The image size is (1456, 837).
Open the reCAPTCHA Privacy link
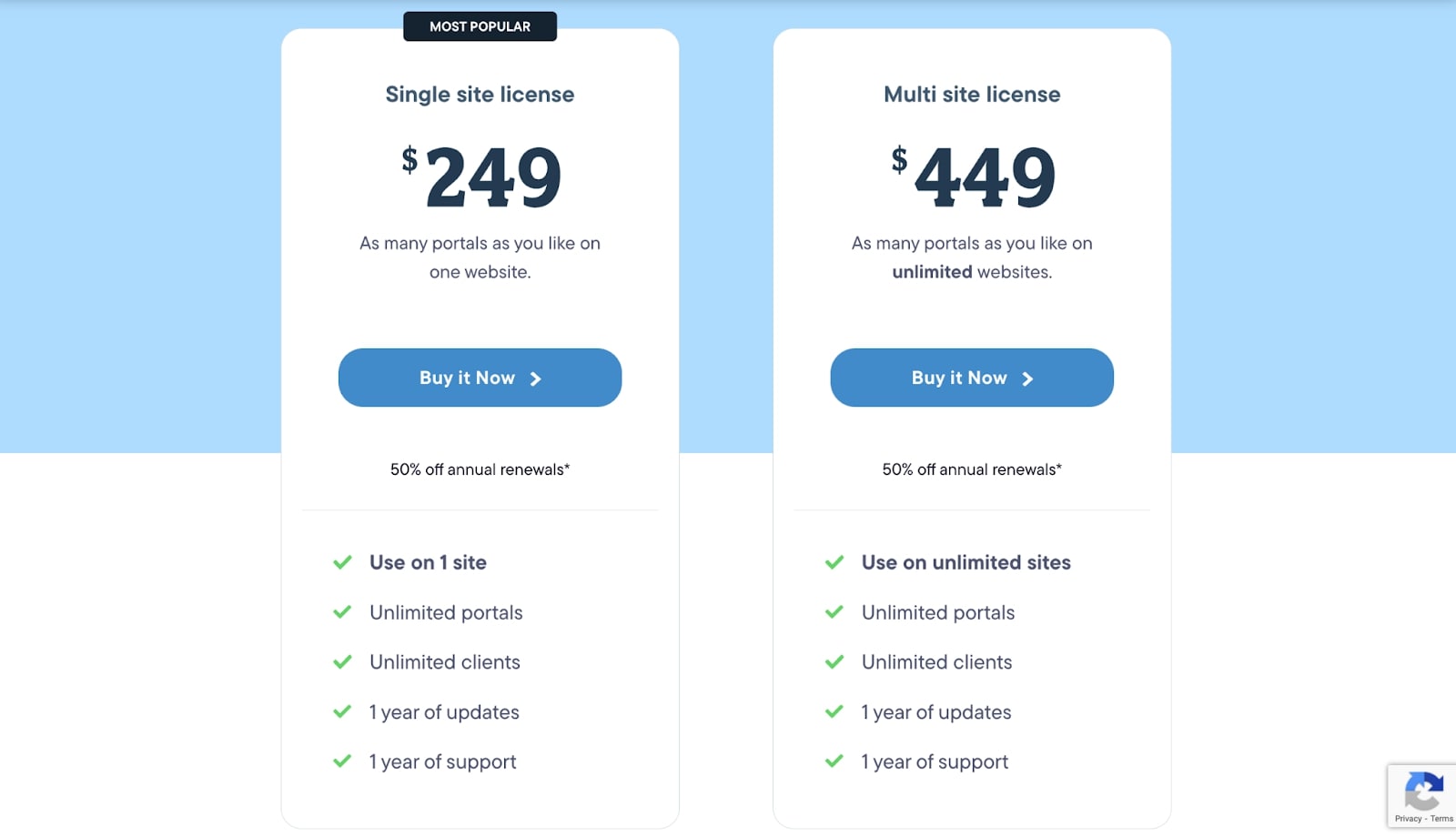[x=1408, y=819]
